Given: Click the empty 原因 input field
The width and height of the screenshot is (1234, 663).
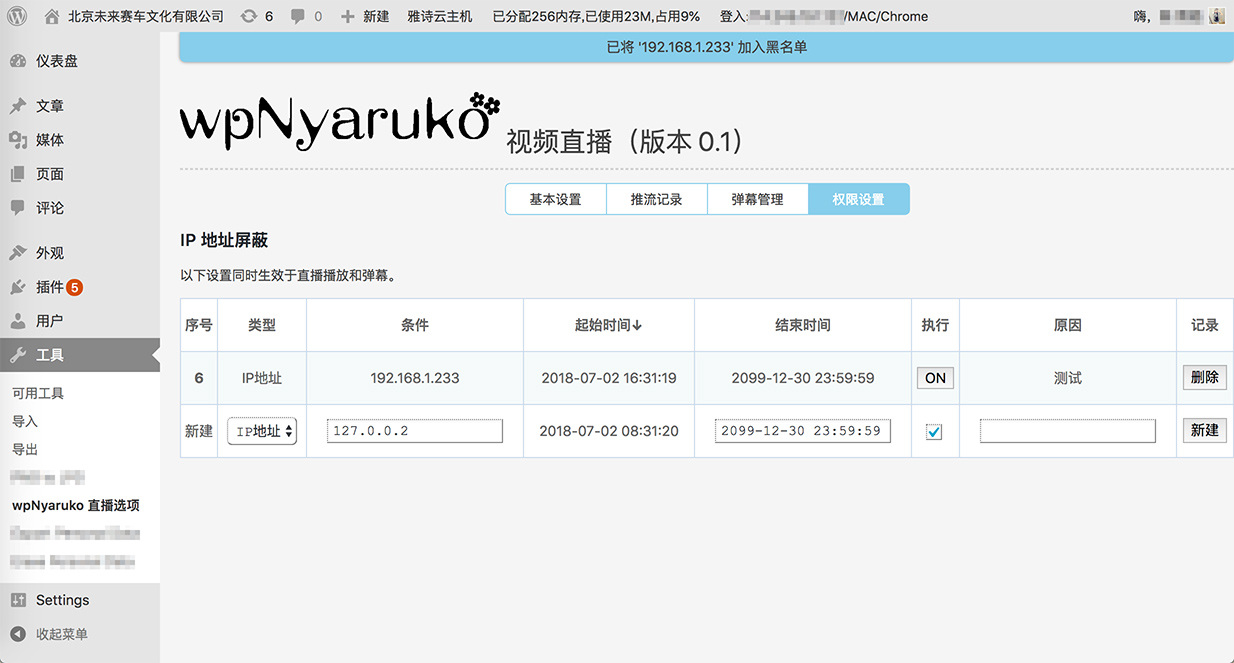Looking at the screenshot, I should pos(1068,431).
